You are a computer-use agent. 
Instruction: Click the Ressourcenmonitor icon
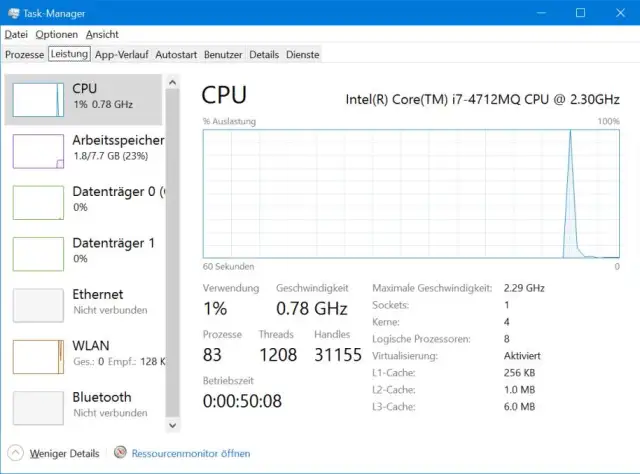pyautogui.click(x=121, y=453)
